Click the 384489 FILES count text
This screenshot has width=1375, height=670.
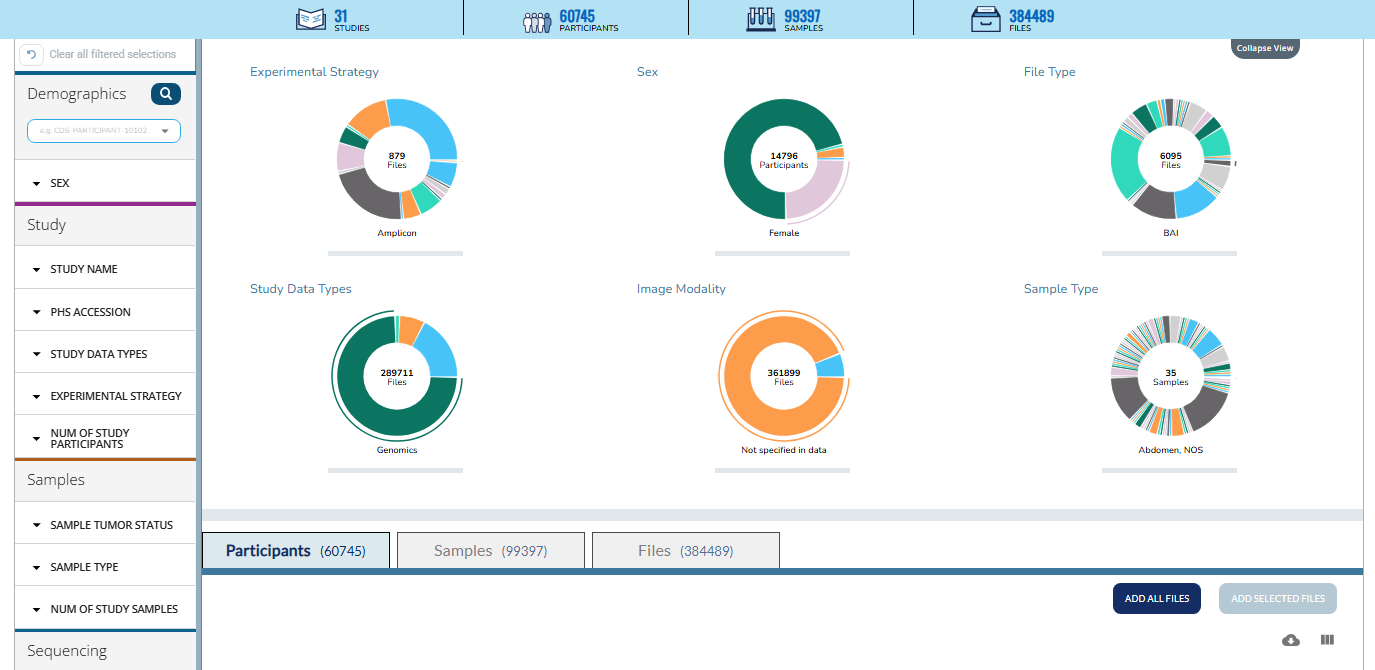click(1032, 20)
